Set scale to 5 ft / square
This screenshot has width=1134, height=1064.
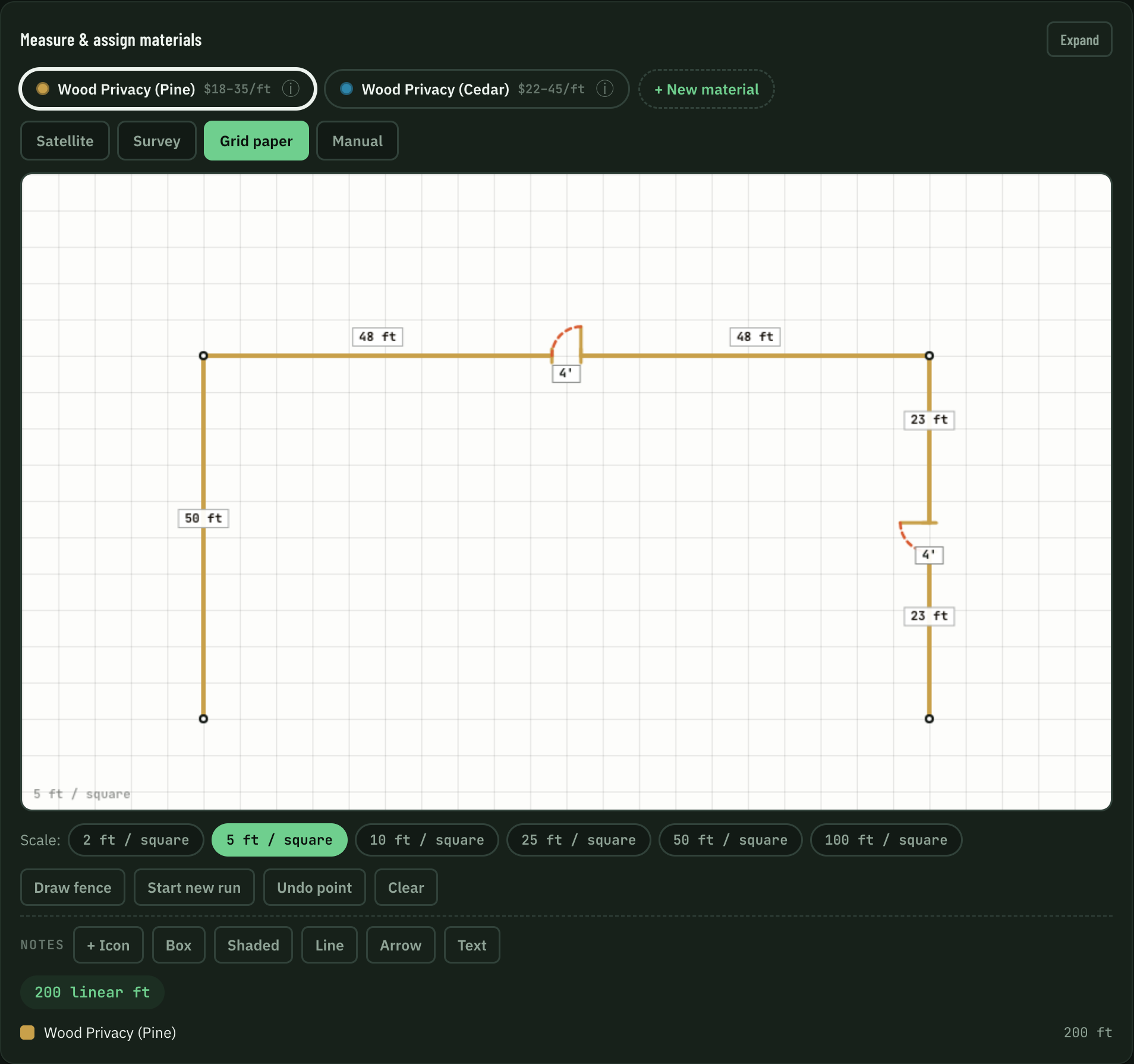tap(279, 840)
